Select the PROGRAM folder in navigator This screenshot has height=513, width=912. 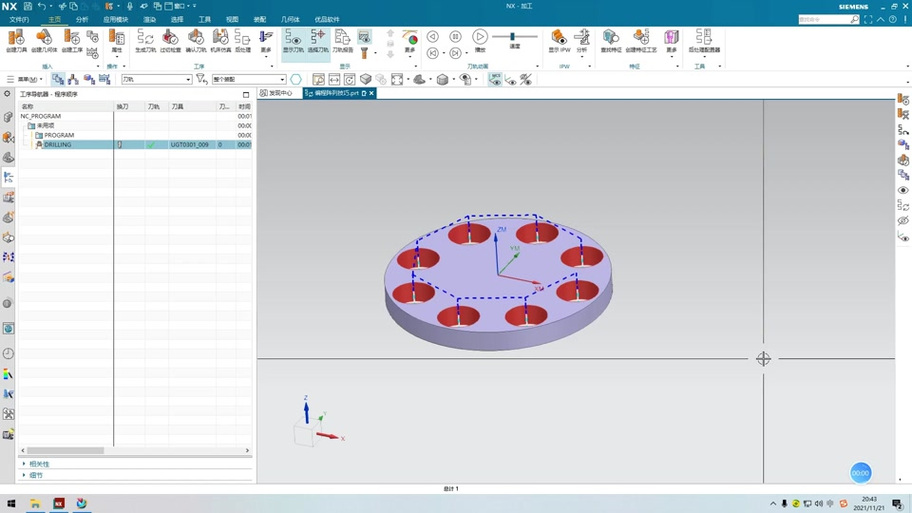[x=58, y=135]
